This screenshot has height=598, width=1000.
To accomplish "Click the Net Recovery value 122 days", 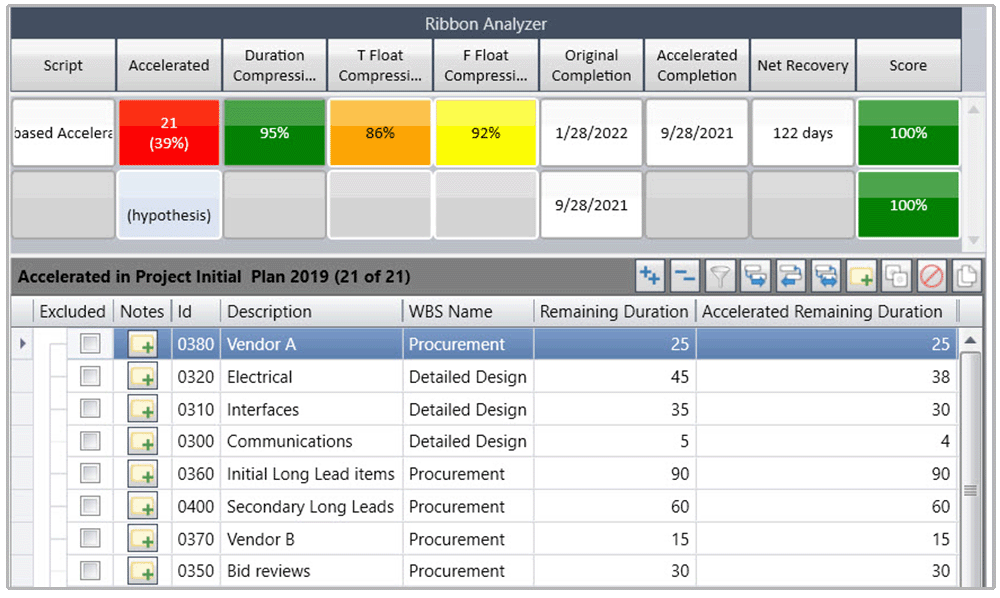I will click(x=802, y=131).
